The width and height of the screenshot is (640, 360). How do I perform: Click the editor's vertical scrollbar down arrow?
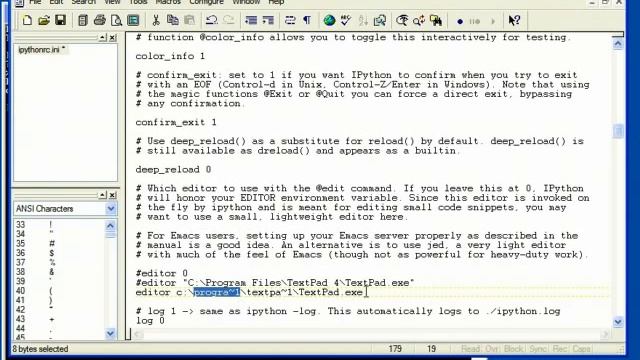tap(618, 322)
